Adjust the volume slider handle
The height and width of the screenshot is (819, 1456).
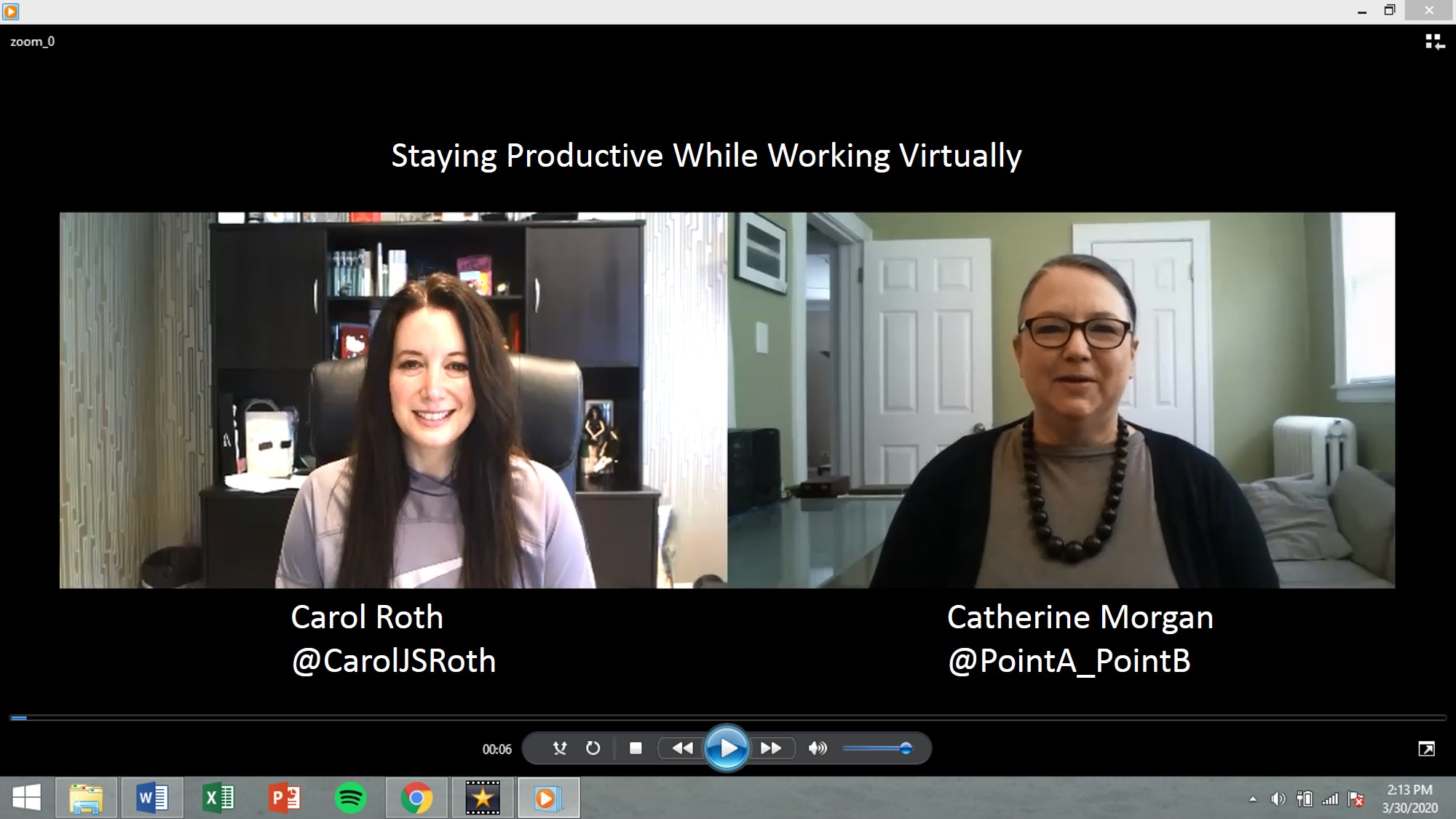click(906, 748)
